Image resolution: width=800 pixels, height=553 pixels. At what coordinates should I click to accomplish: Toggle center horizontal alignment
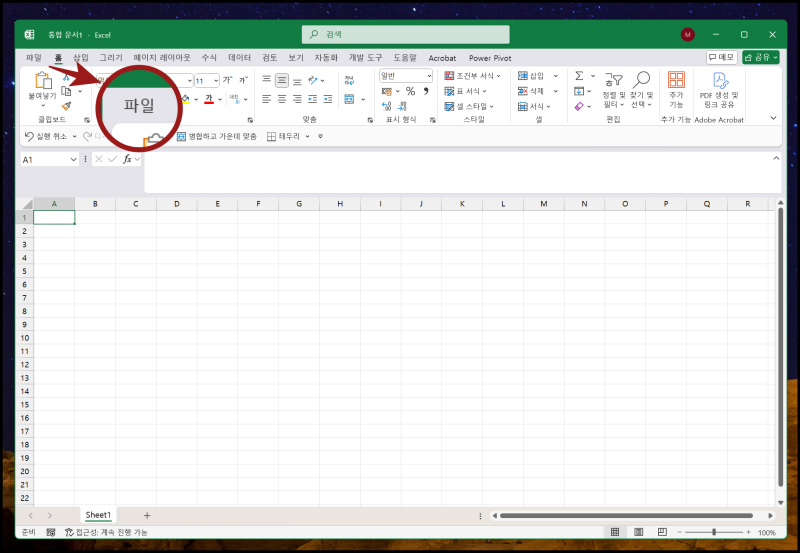282,99
